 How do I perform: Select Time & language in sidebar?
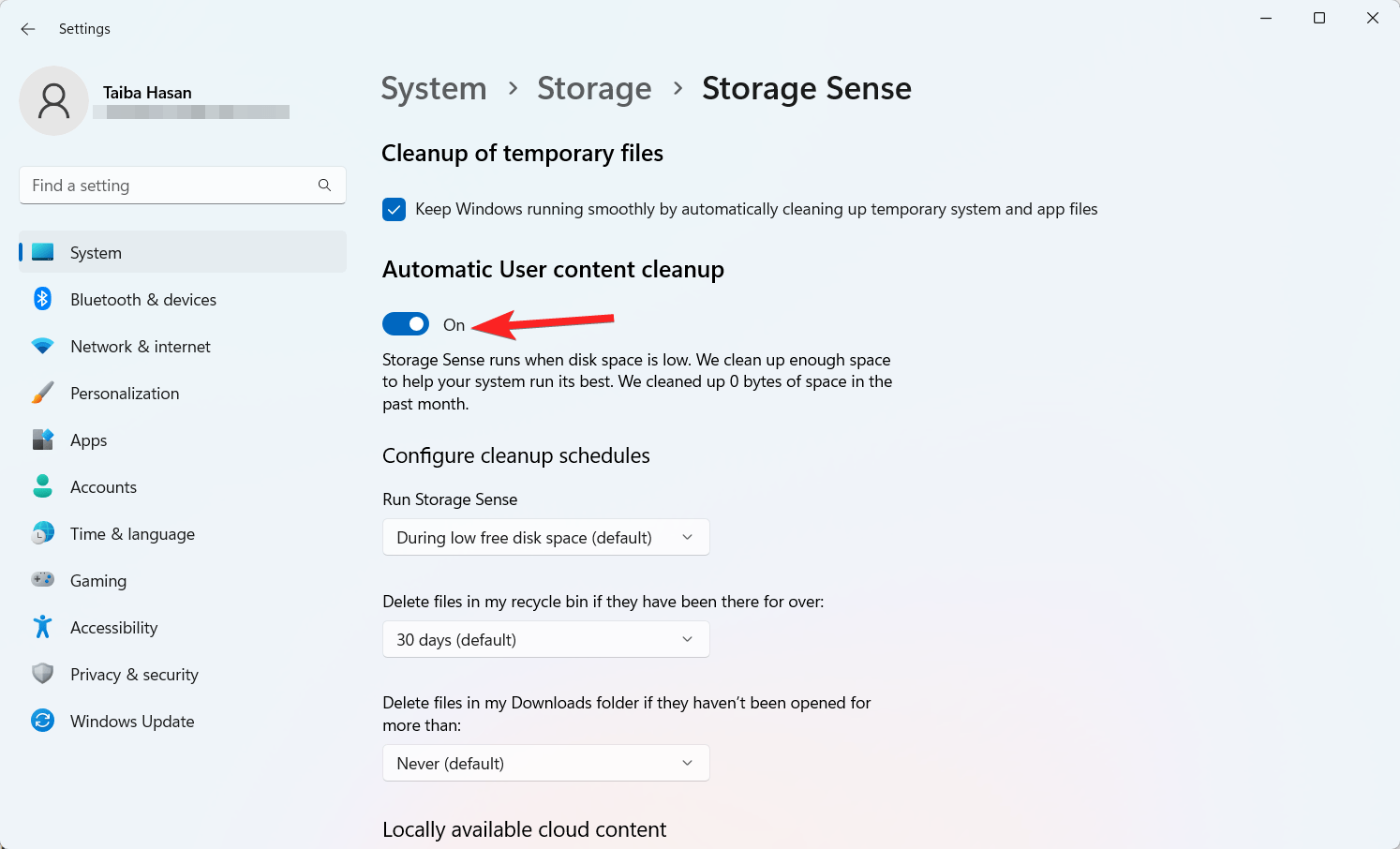132,534
